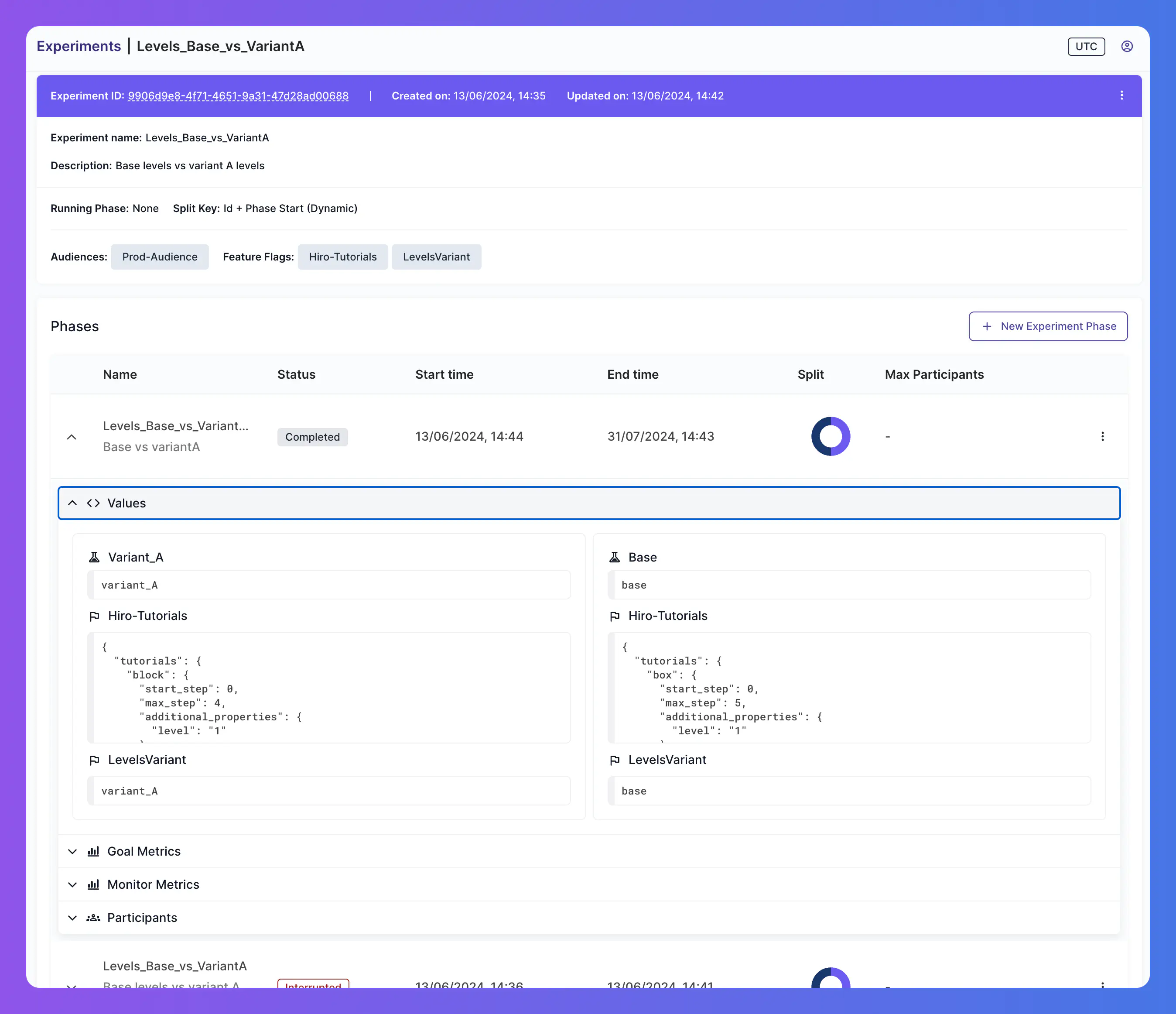1176x1014 pixels.
Task: Click the phase subtitle Base vs variantA
Action: (151, 447)
